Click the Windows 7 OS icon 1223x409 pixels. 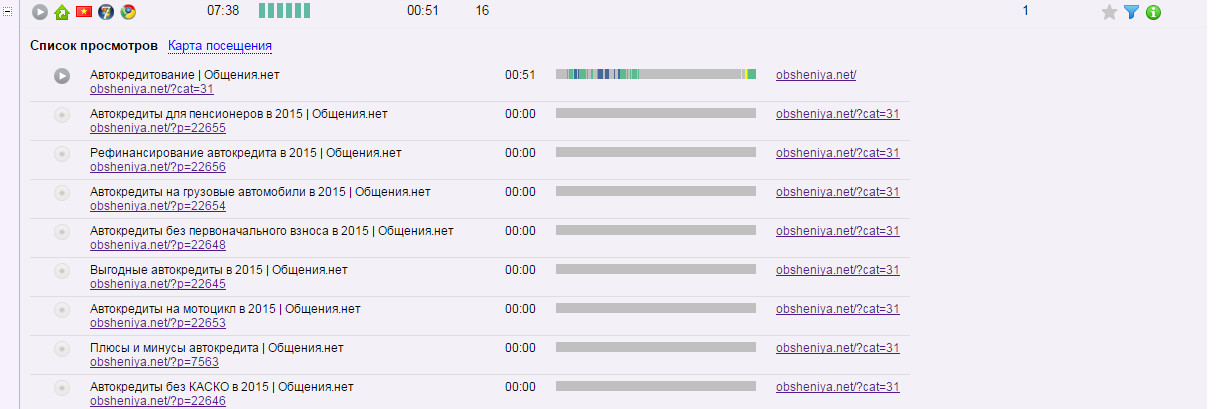pos(106,12)
